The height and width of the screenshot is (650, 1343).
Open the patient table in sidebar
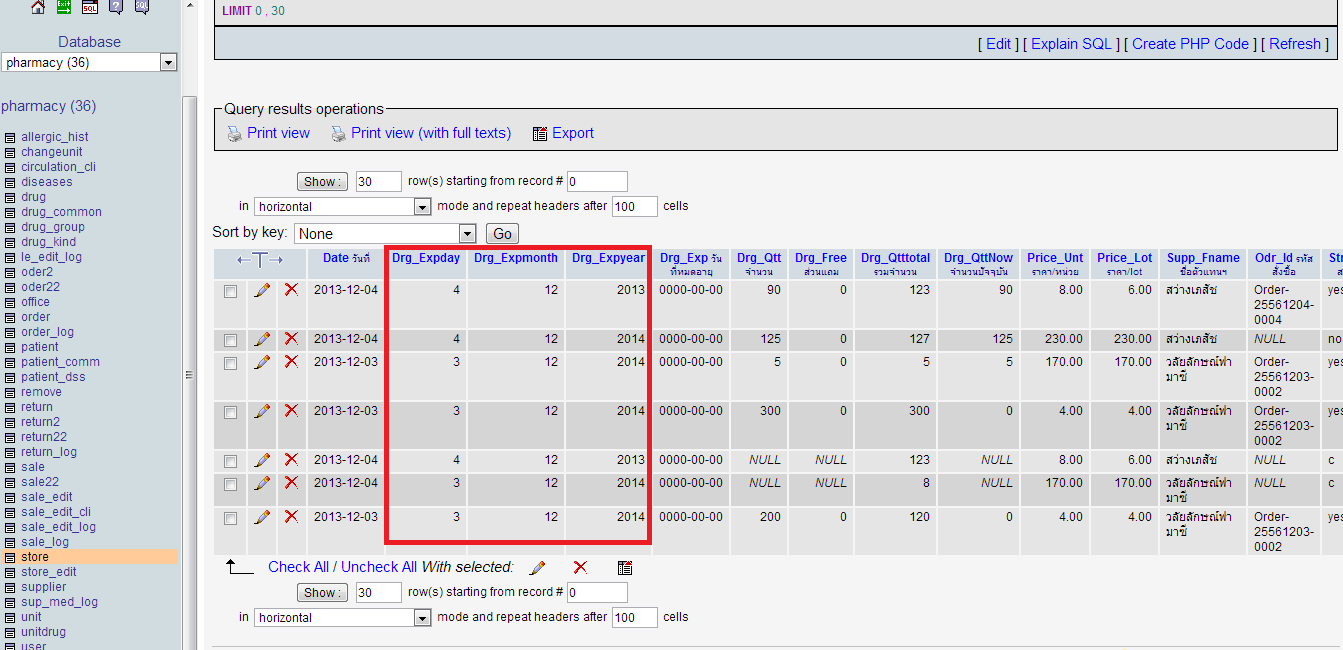click(x=40, y=347)
